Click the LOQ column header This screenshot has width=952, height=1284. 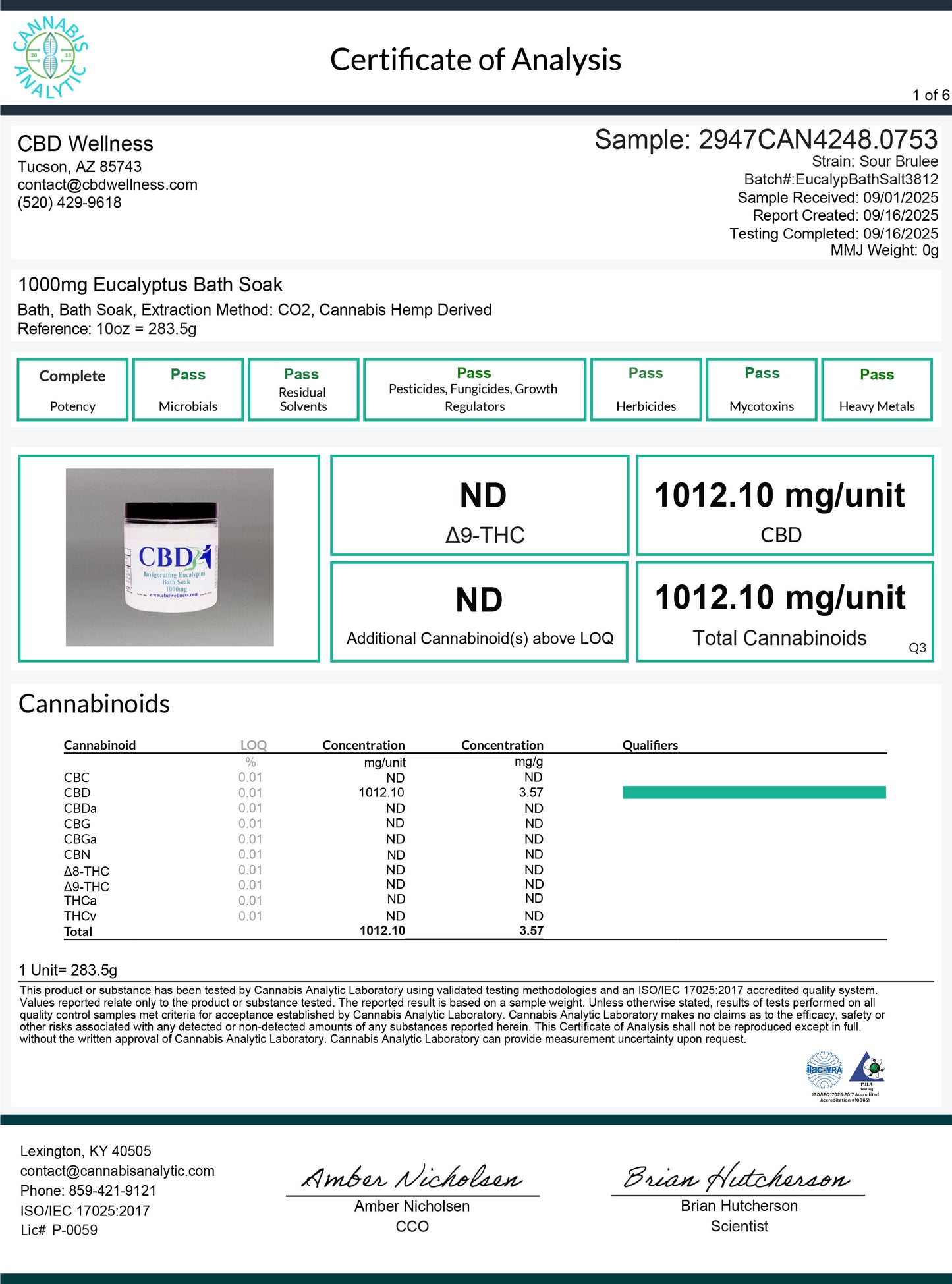(254, 745)
